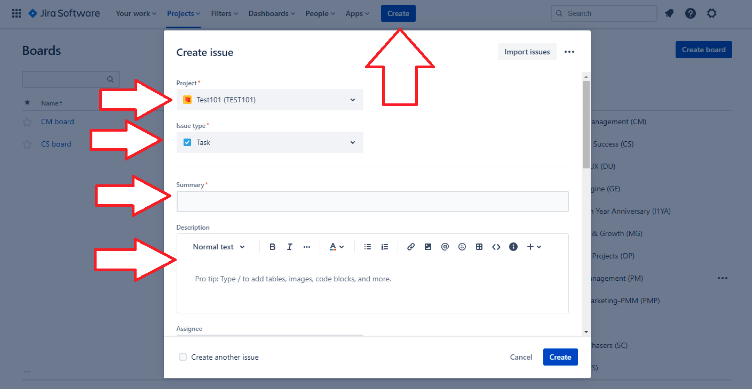Click the blue Create button in dialog
This screenshot has width=752, height=389.
click(560, 357)
